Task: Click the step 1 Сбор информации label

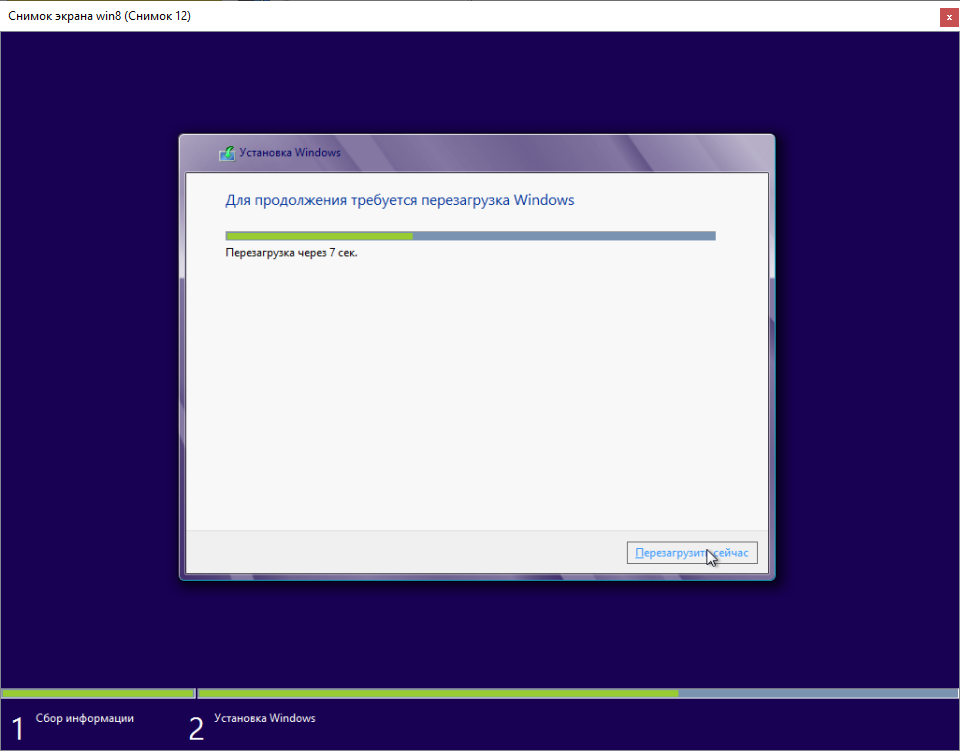Action: 84,718
